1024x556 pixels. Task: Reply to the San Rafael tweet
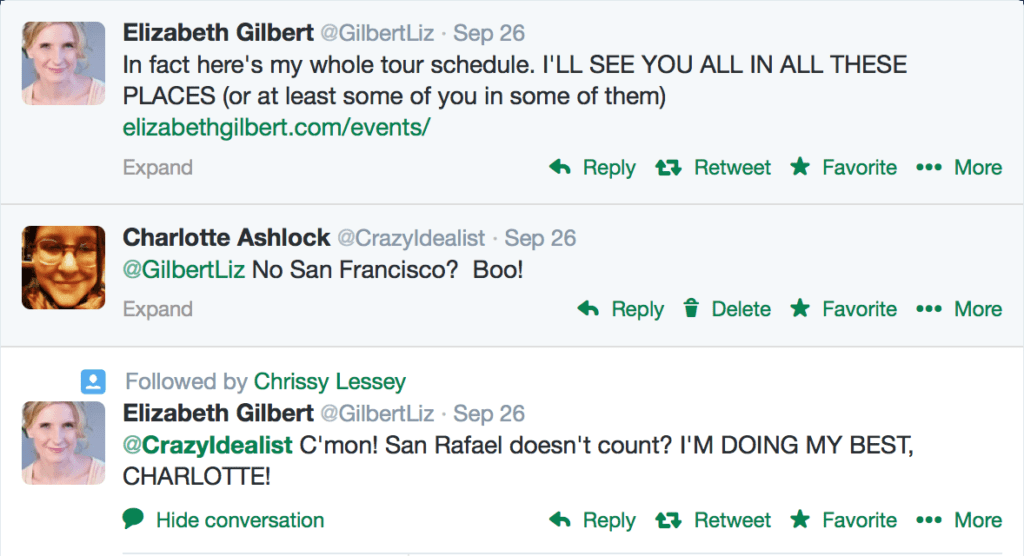[x=592, y=520]
